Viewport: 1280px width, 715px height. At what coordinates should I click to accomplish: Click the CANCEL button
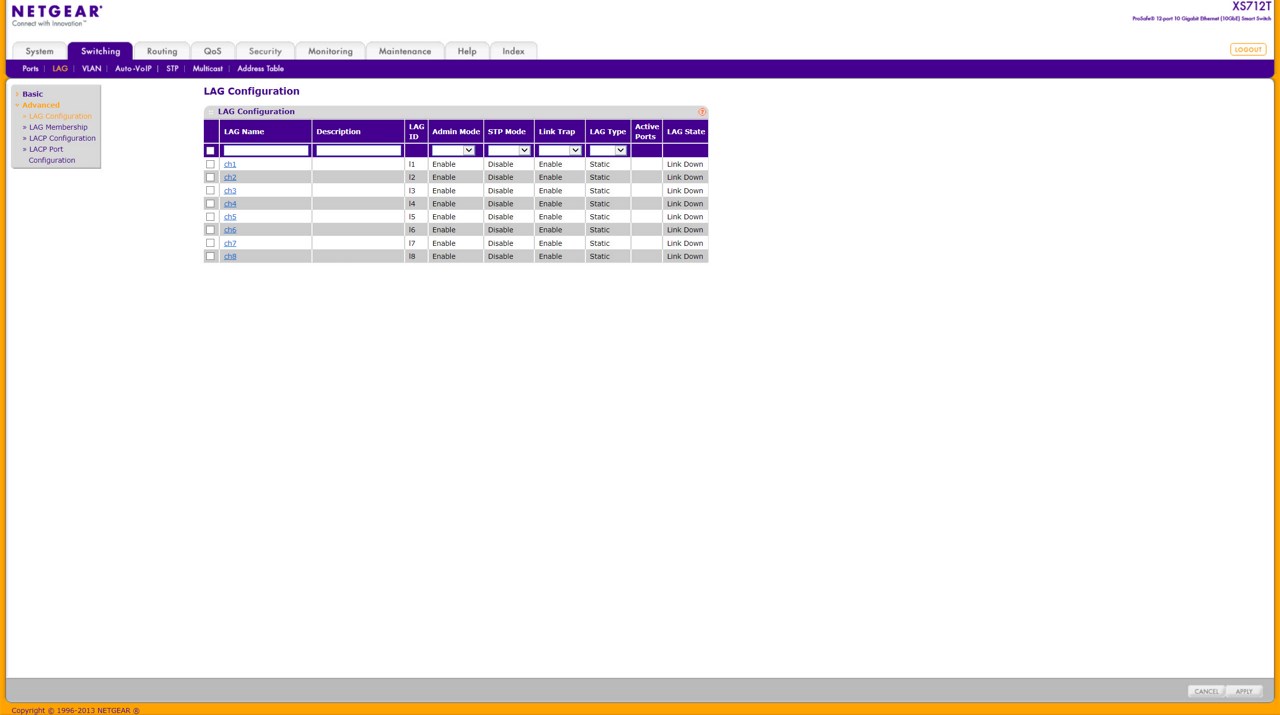(1206, 691)
